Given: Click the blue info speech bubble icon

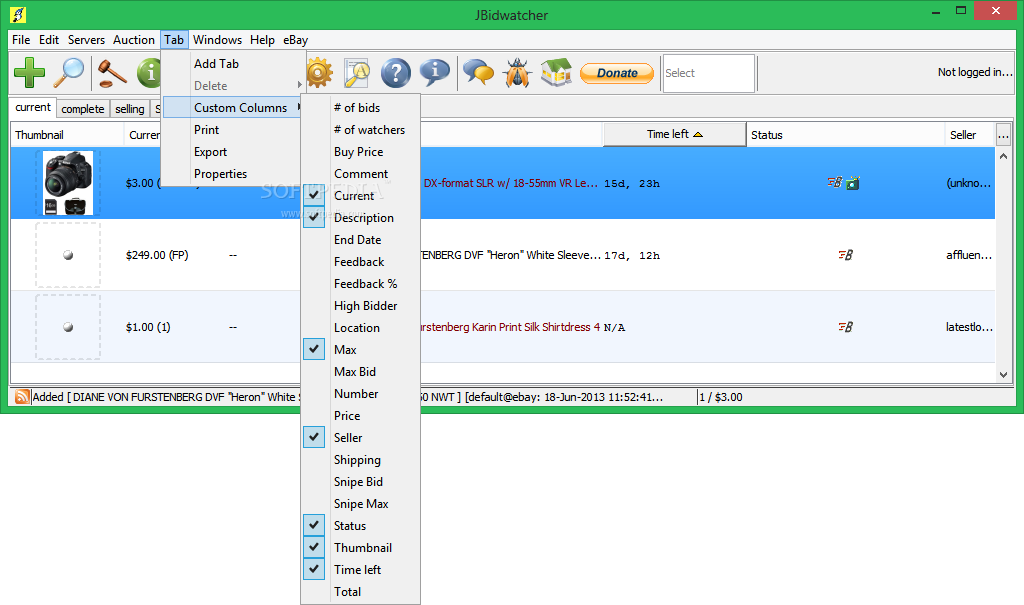Looking at the screenshot, I should coord(434,73).
